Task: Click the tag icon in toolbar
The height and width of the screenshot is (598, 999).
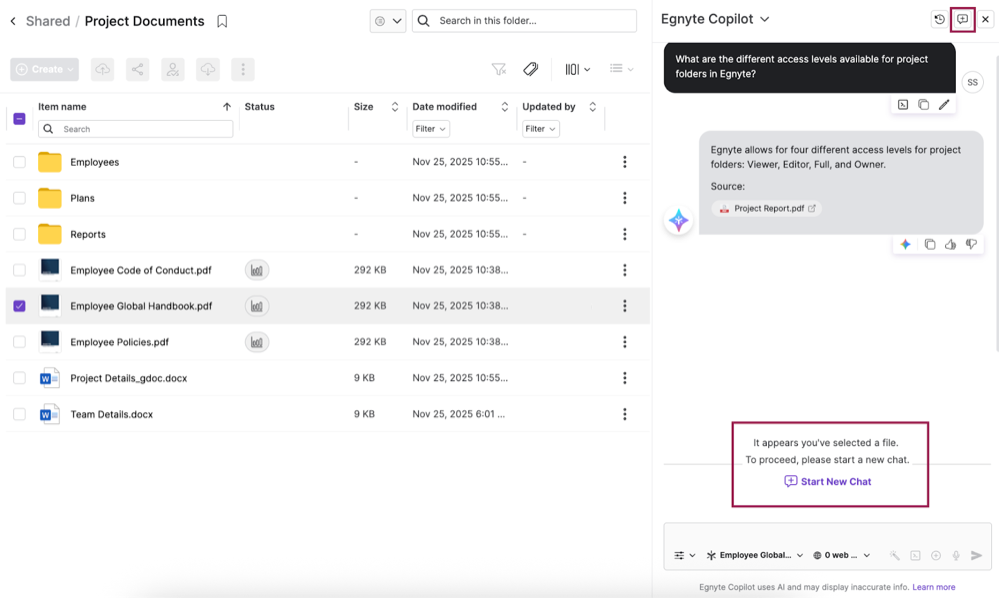Action: pos(531,69)
